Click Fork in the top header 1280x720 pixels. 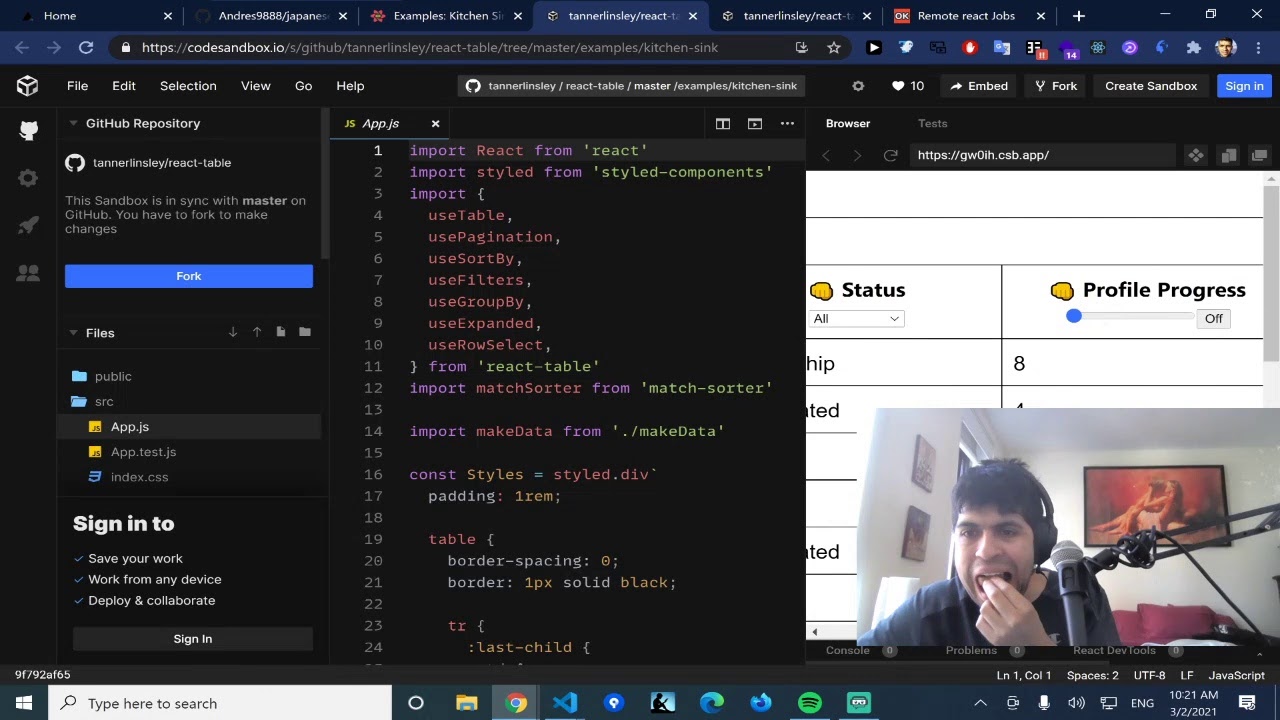click(1056, 86)
